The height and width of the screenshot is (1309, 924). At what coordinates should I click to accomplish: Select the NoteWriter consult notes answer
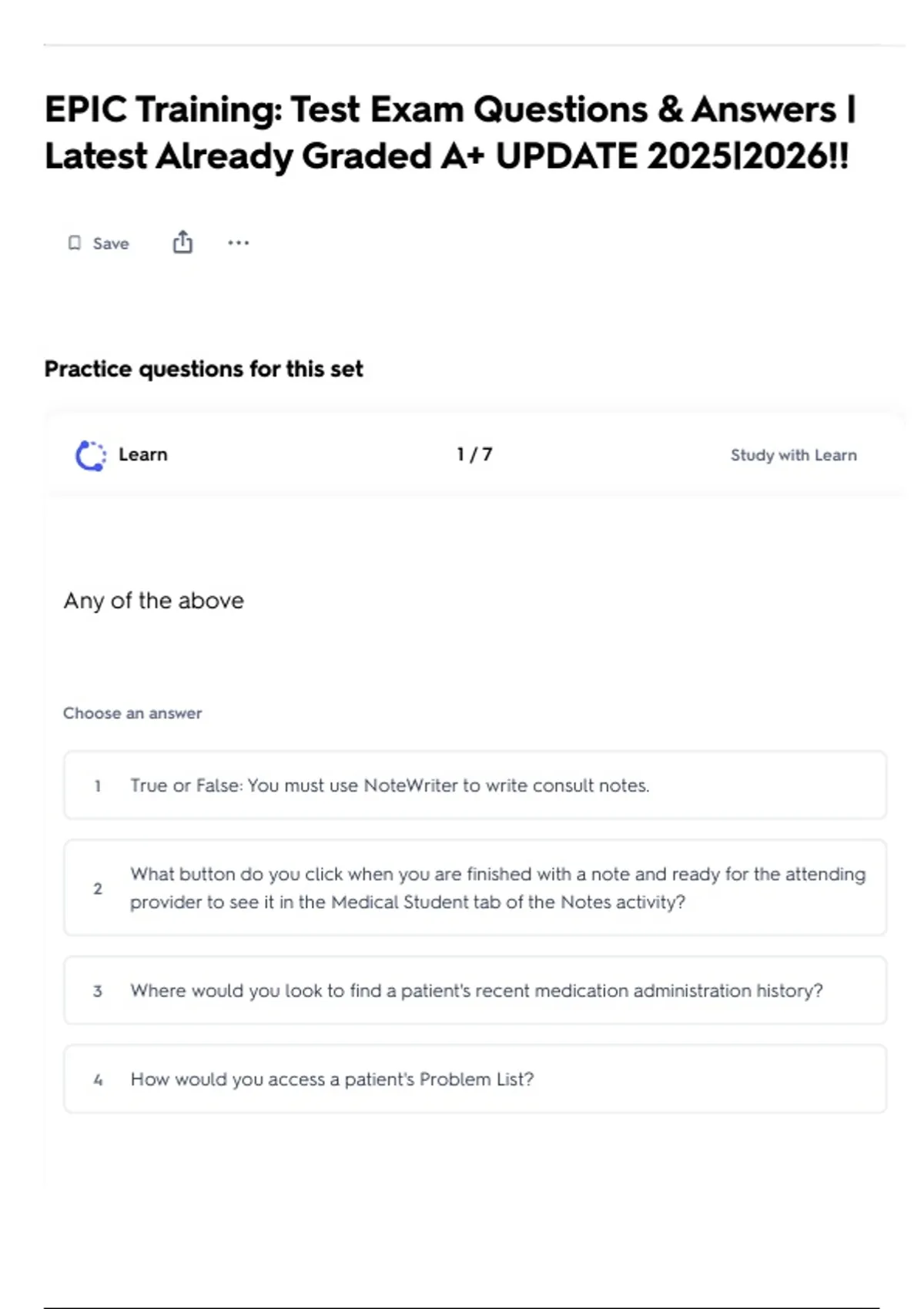390,785
